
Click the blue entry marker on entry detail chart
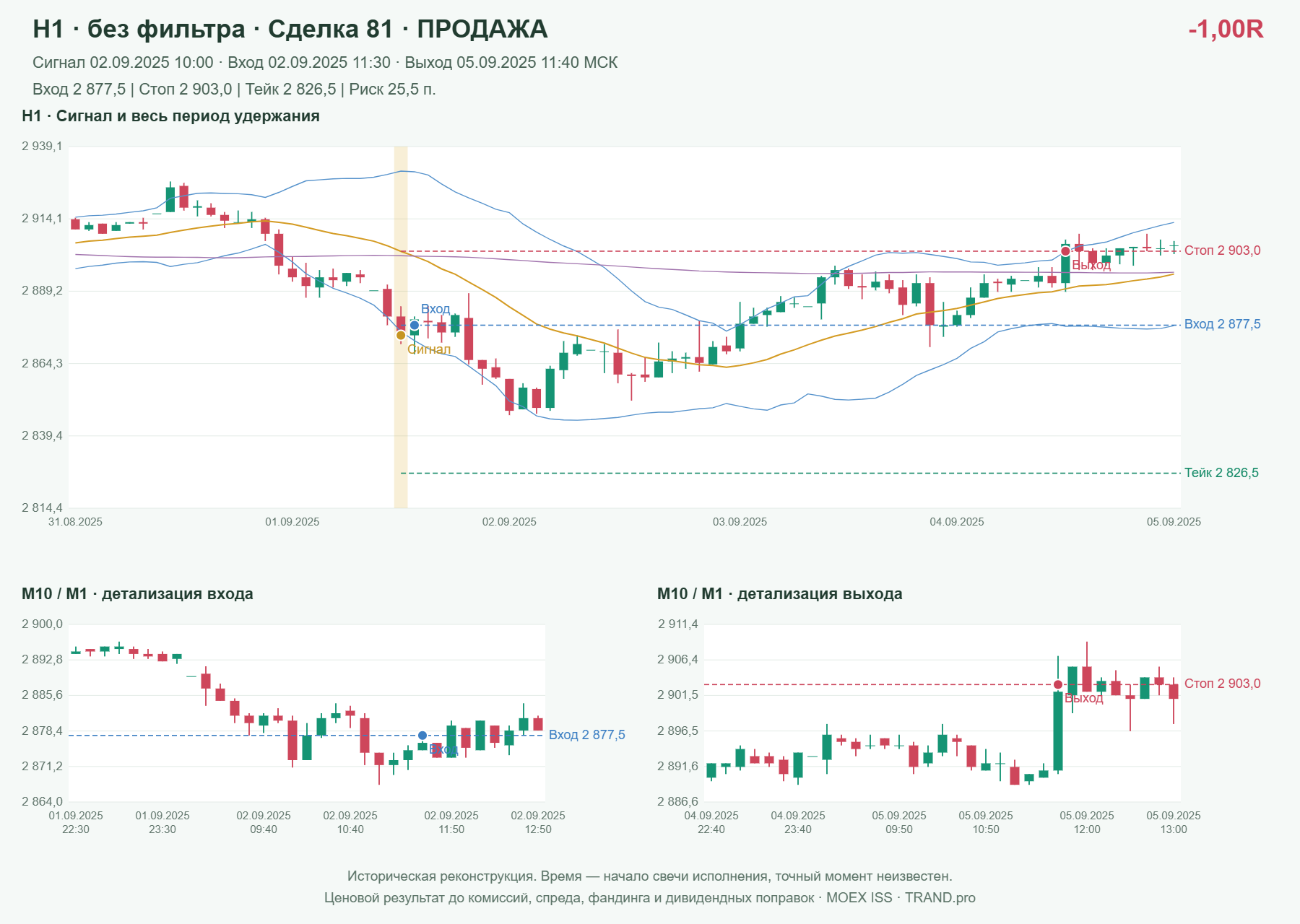click(x=422, y=736)
